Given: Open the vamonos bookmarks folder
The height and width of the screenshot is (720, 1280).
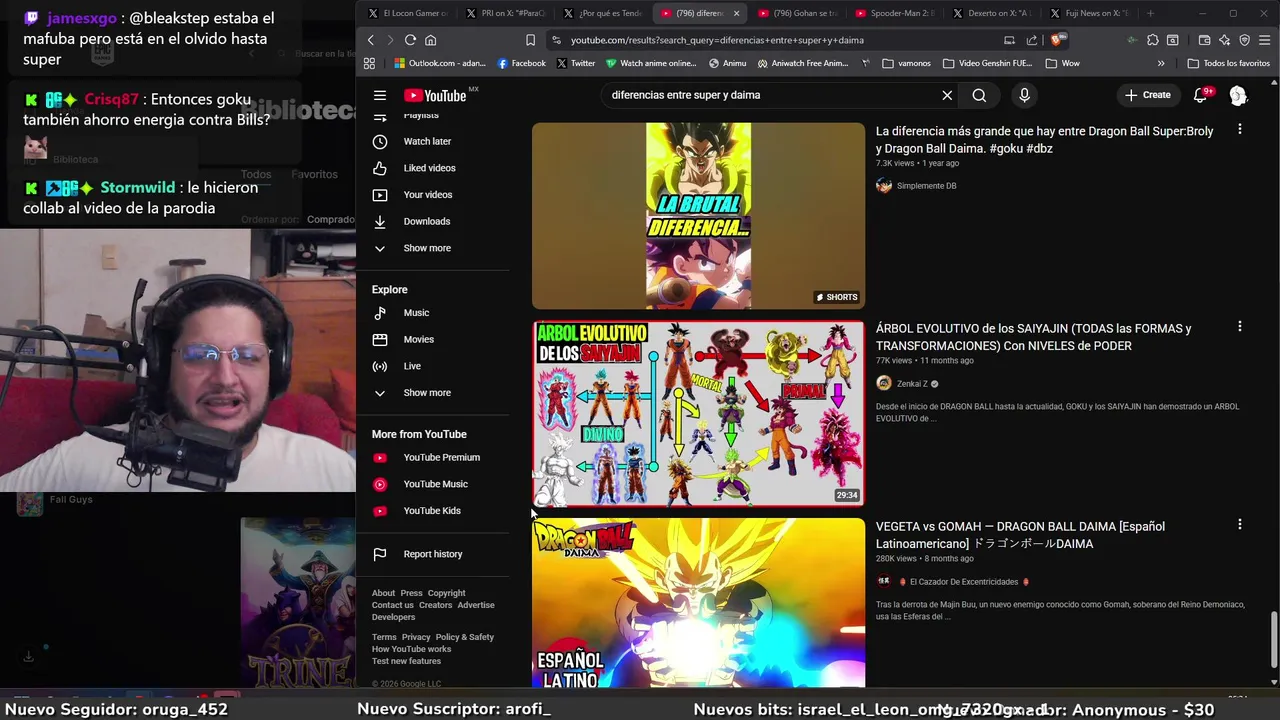Looking at the screenshot, I should click(907, 63).
